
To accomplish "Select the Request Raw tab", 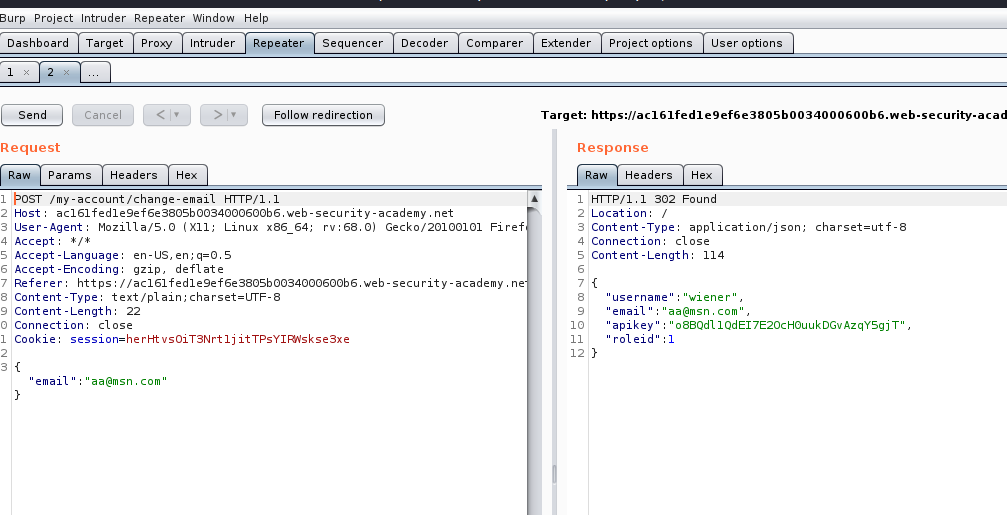I will 20,175.
